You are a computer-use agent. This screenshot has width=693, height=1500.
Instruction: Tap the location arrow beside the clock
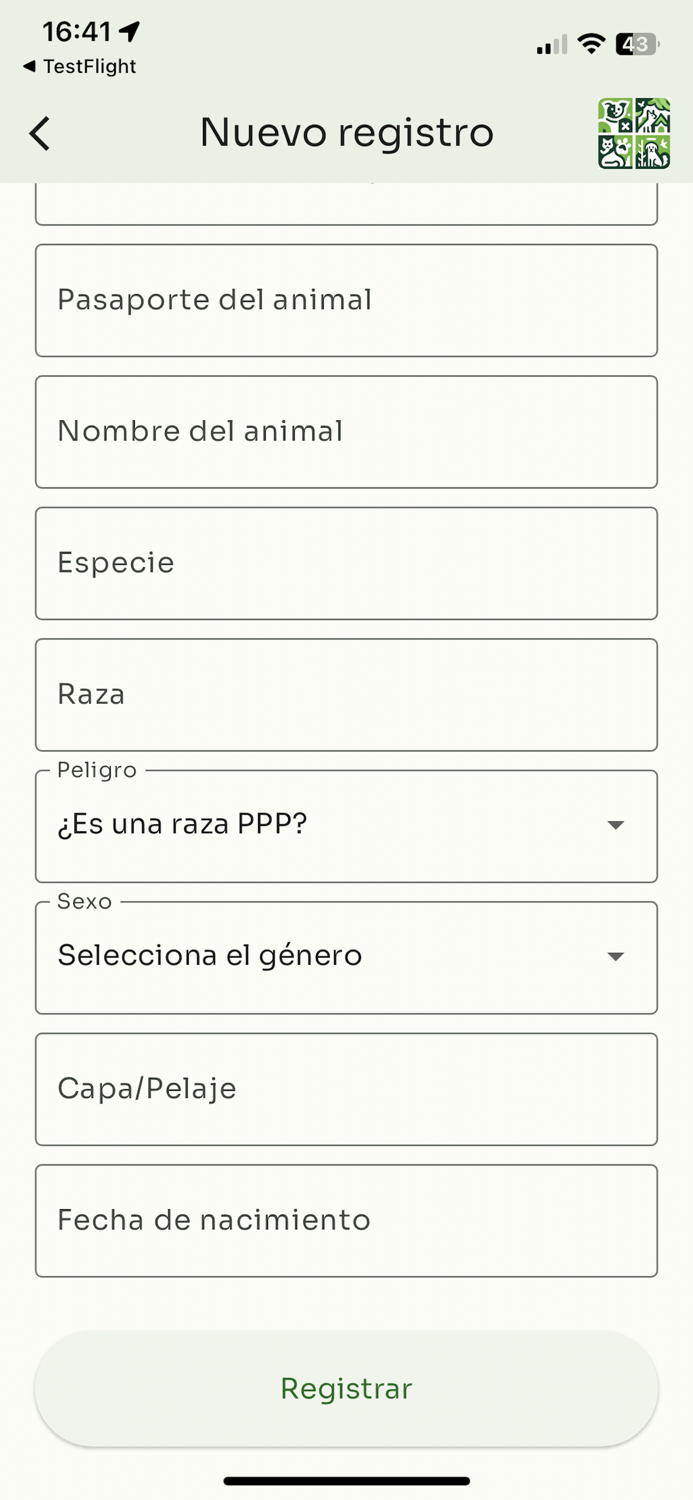coord(128,30)
